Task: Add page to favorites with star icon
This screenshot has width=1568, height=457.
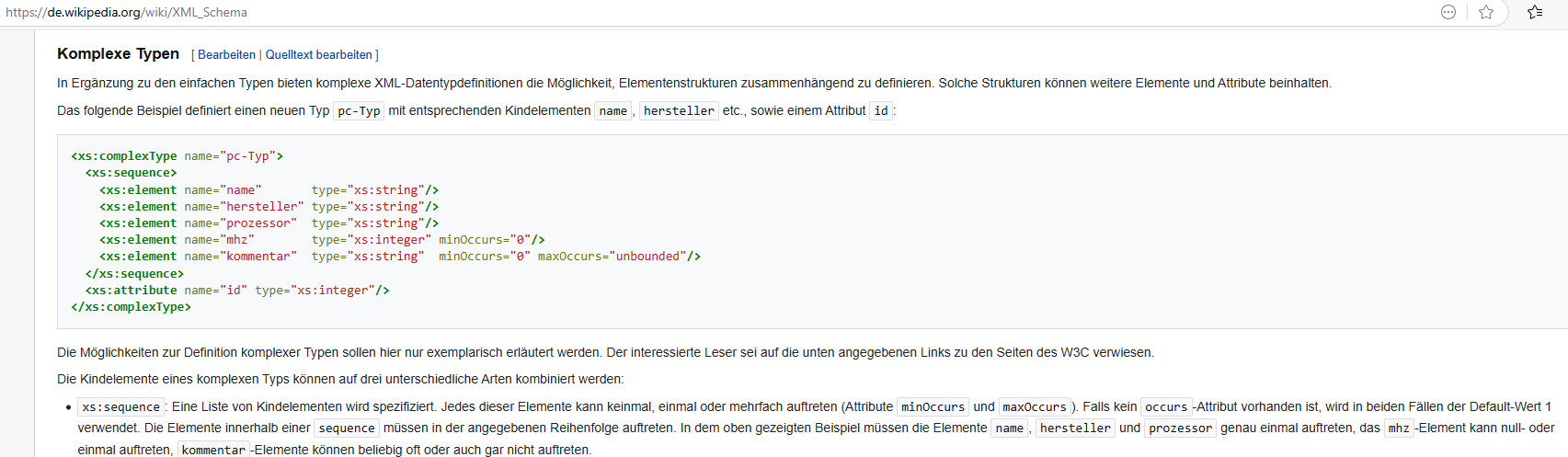Action: pos(1486,12)
